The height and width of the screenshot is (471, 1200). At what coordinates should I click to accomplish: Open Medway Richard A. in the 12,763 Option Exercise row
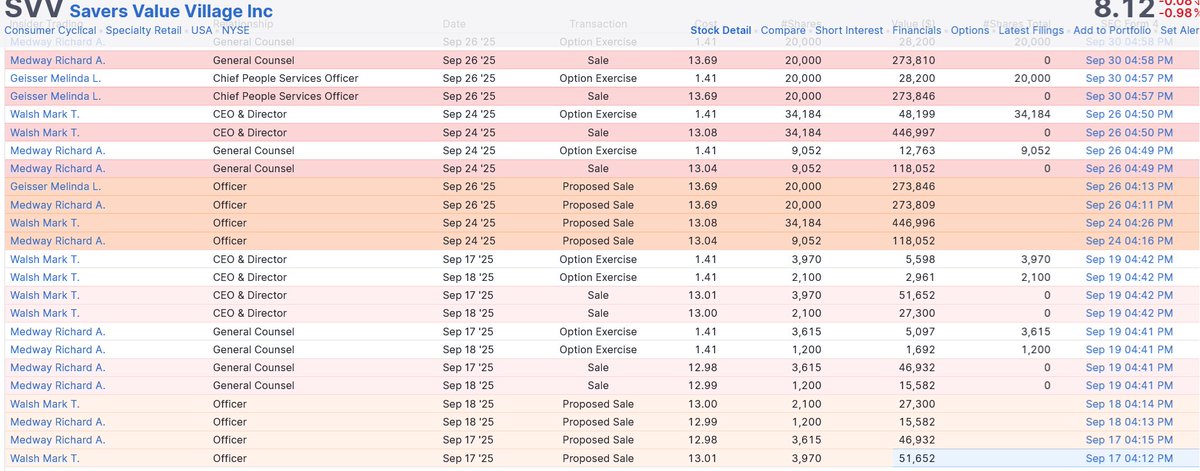(57, 150)
